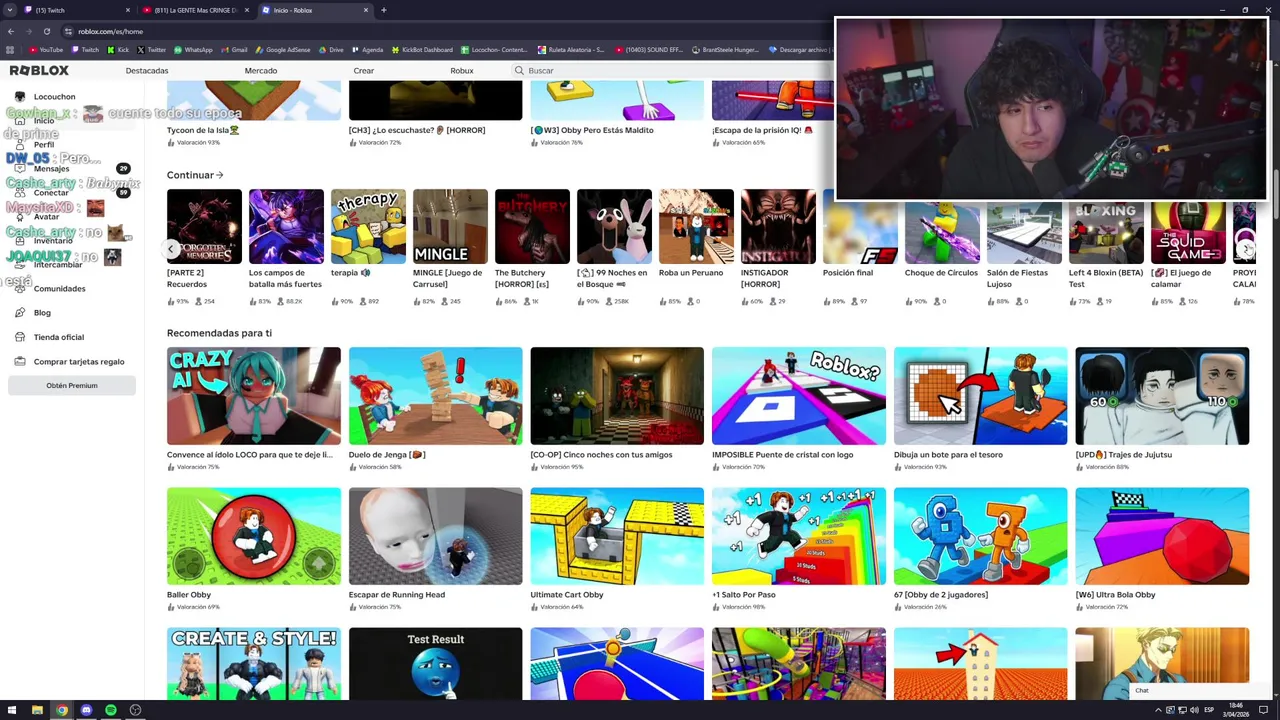Open YouTube bookmark

click(x=46, y=50)
